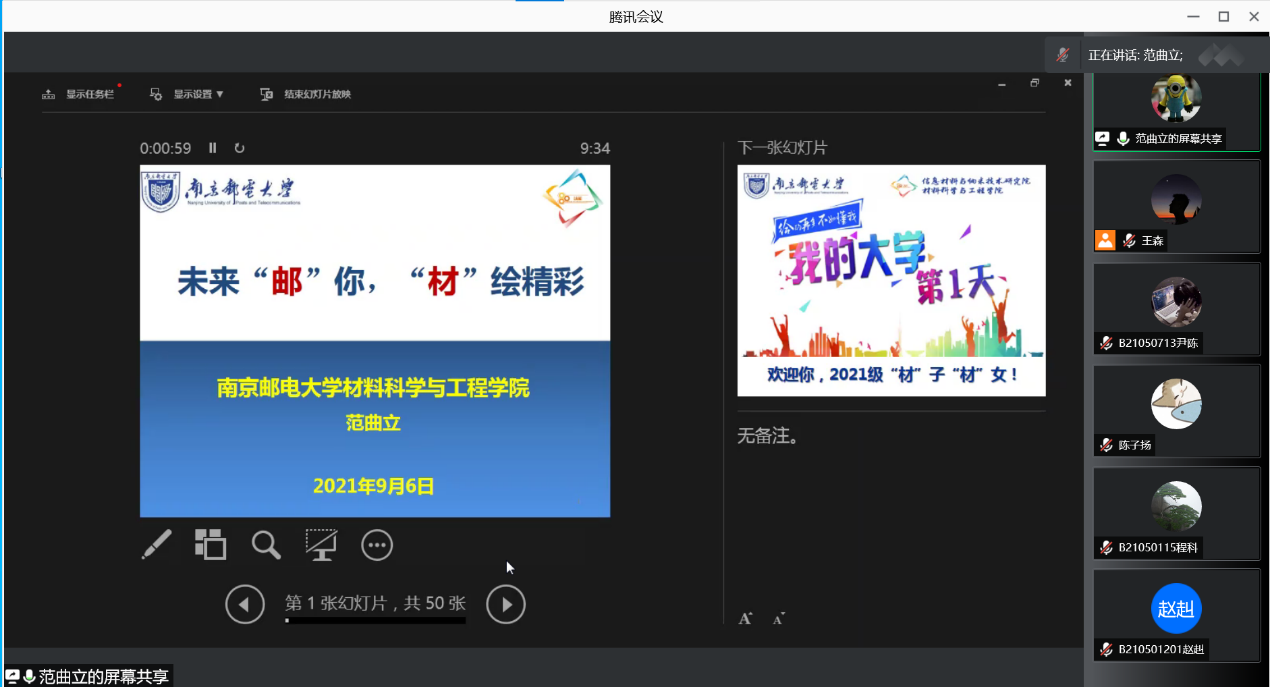The image size is (1270, 687).
Task: Open the more slideshow options ellipsis button
Action: (x=377, y=545)
